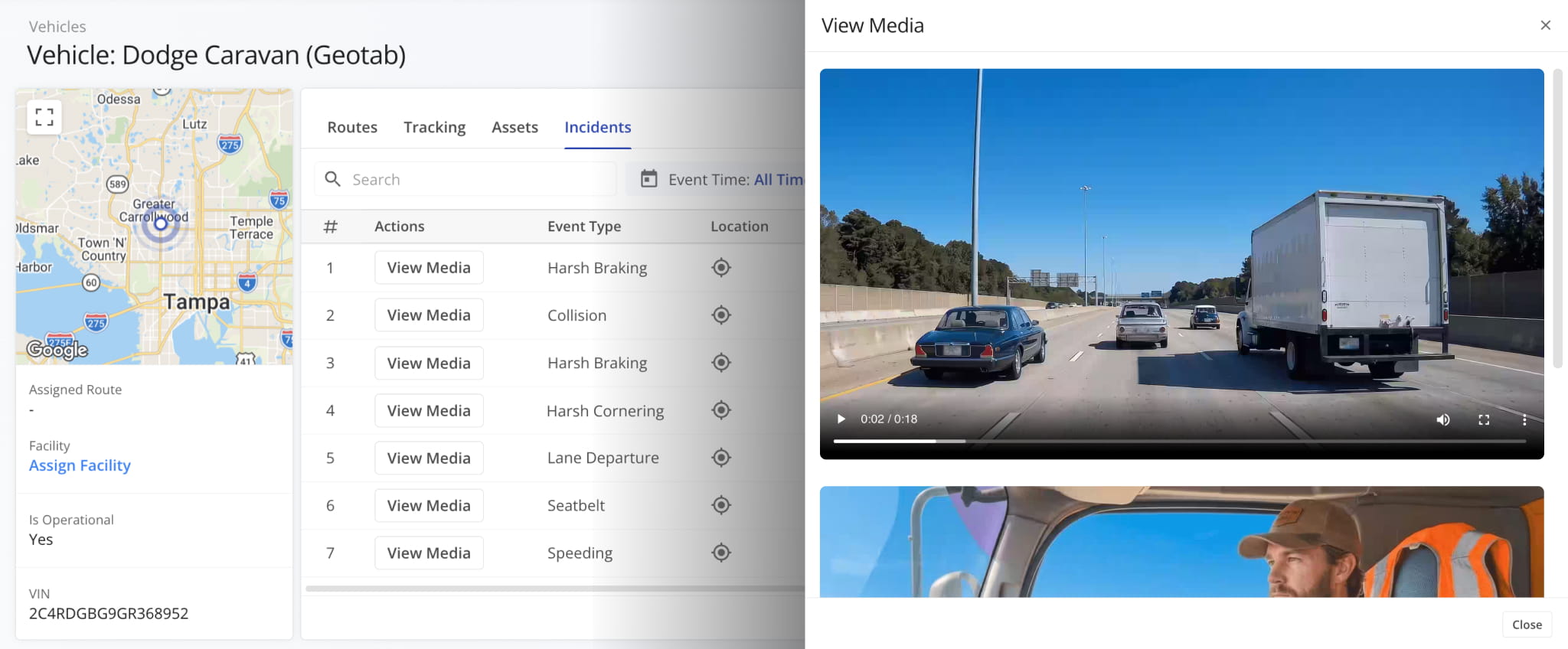Viewport: 1568px width, 649px height.
Task: Click the Temple Terrace map label
Action: 251,227
